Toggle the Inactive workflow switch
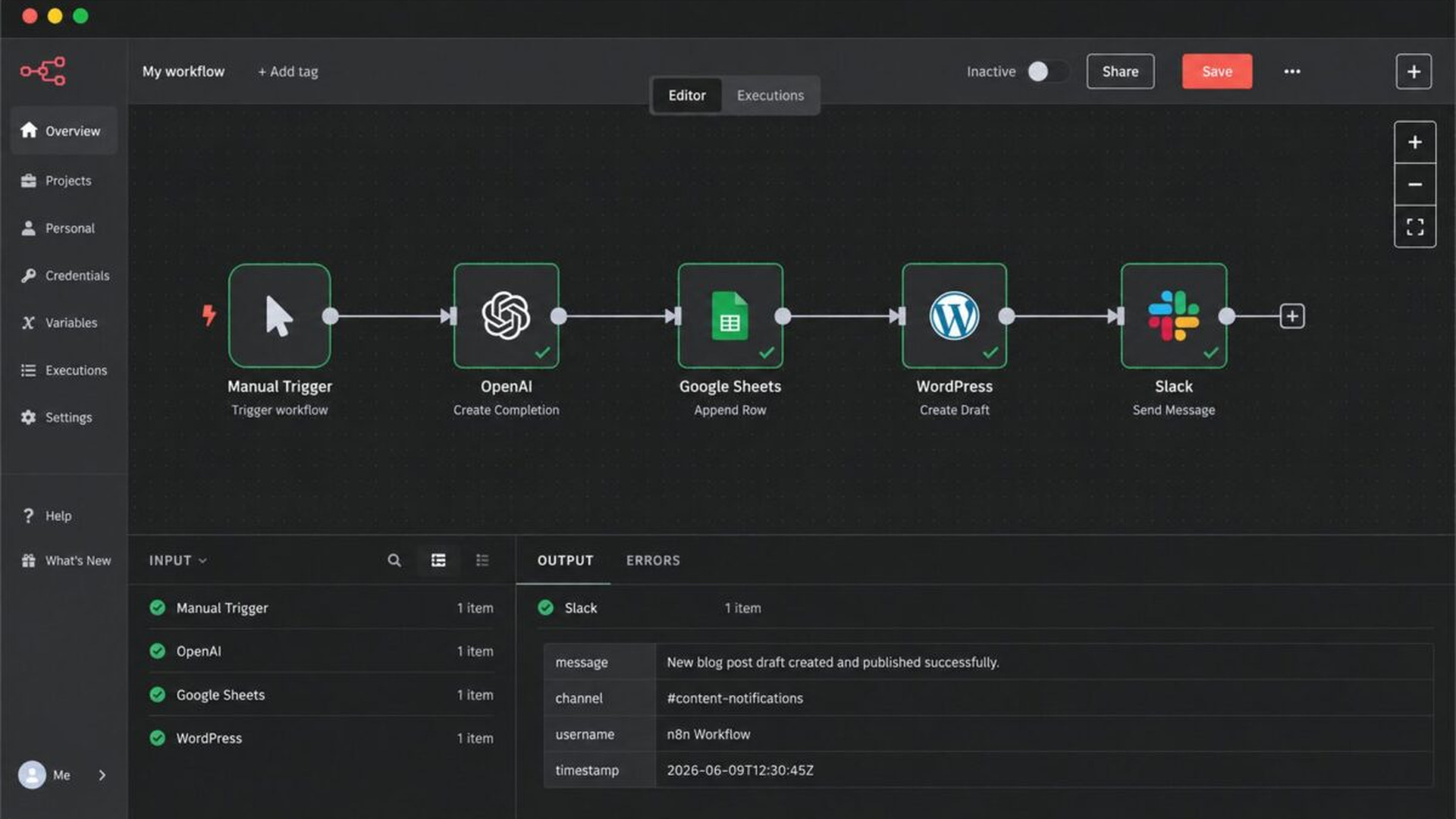 point(1048,71)
